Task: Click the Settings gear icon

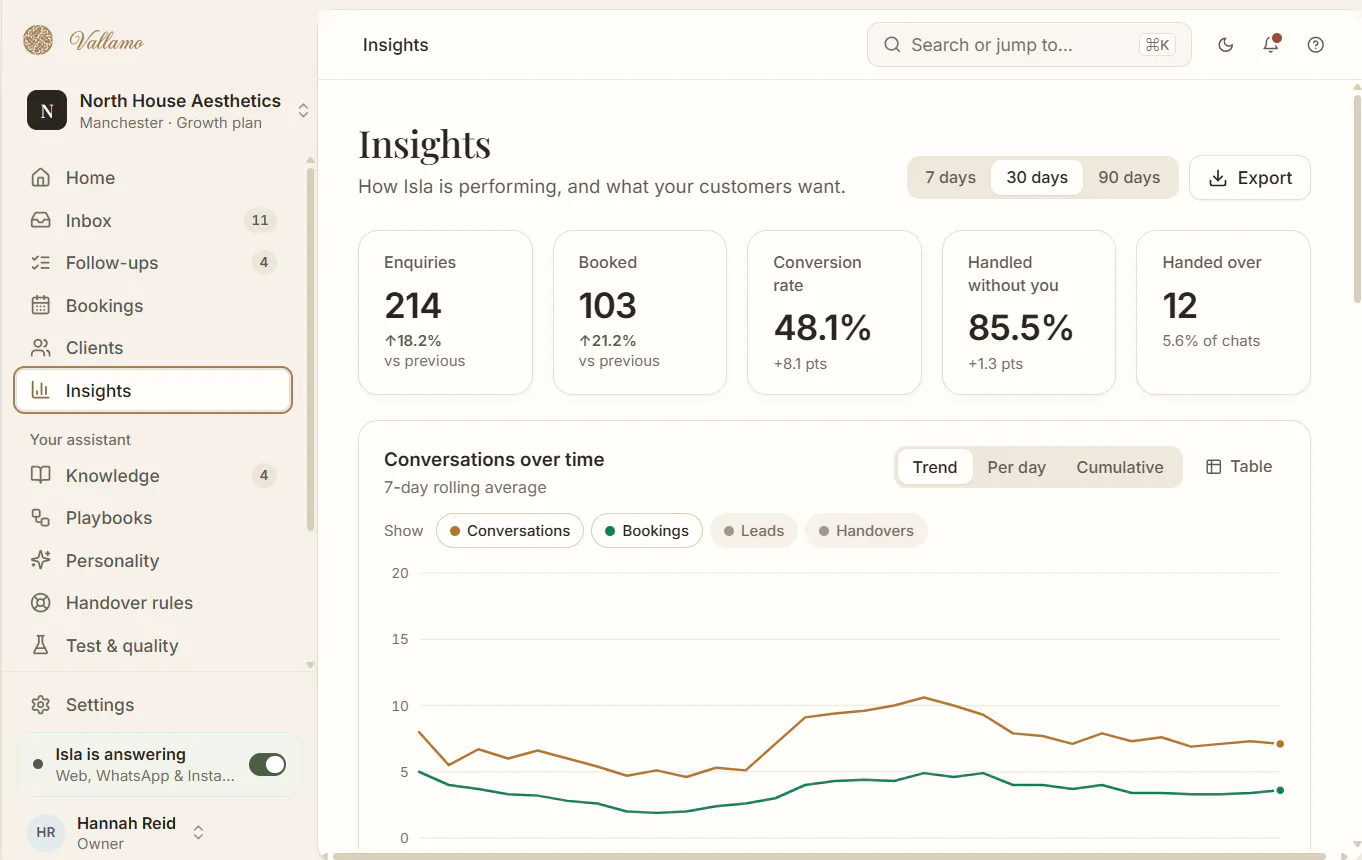Action: click(x=41, y=705)
